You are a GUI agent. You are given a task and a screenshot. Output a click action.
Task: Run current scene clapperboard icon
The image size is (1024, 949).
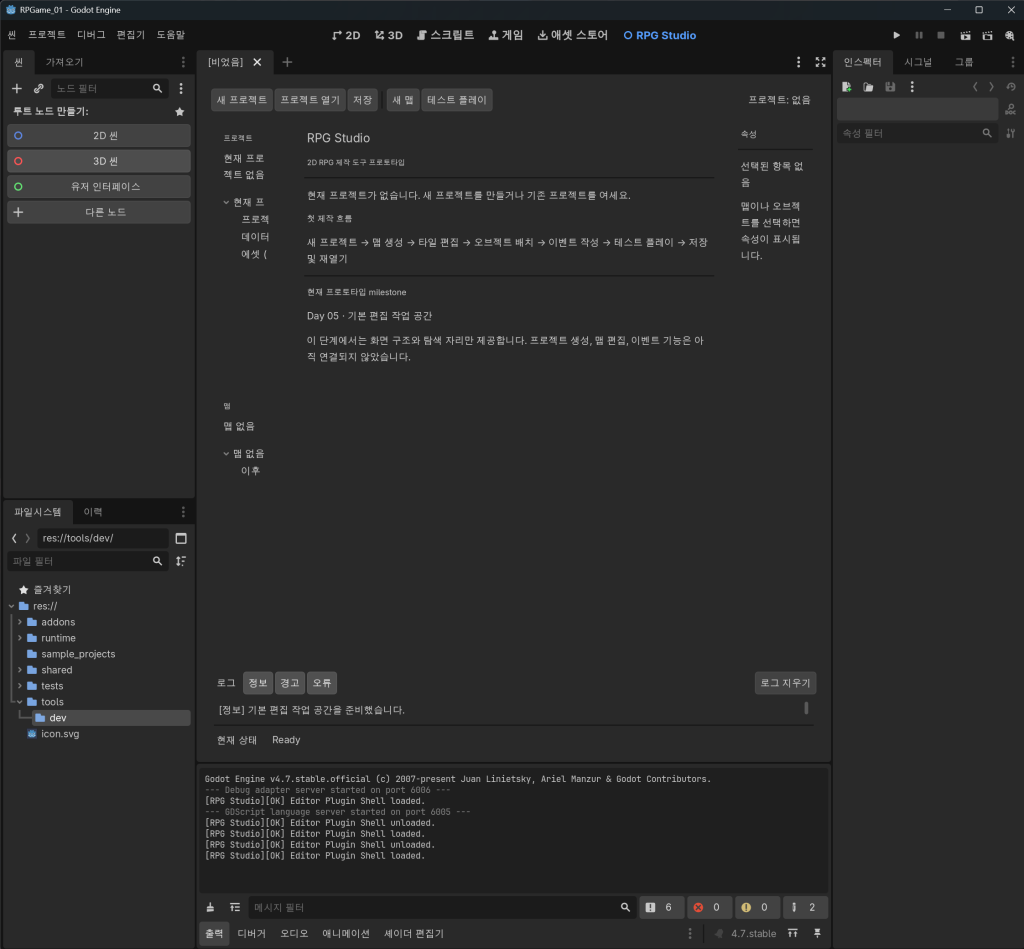[x=965, y=35]
